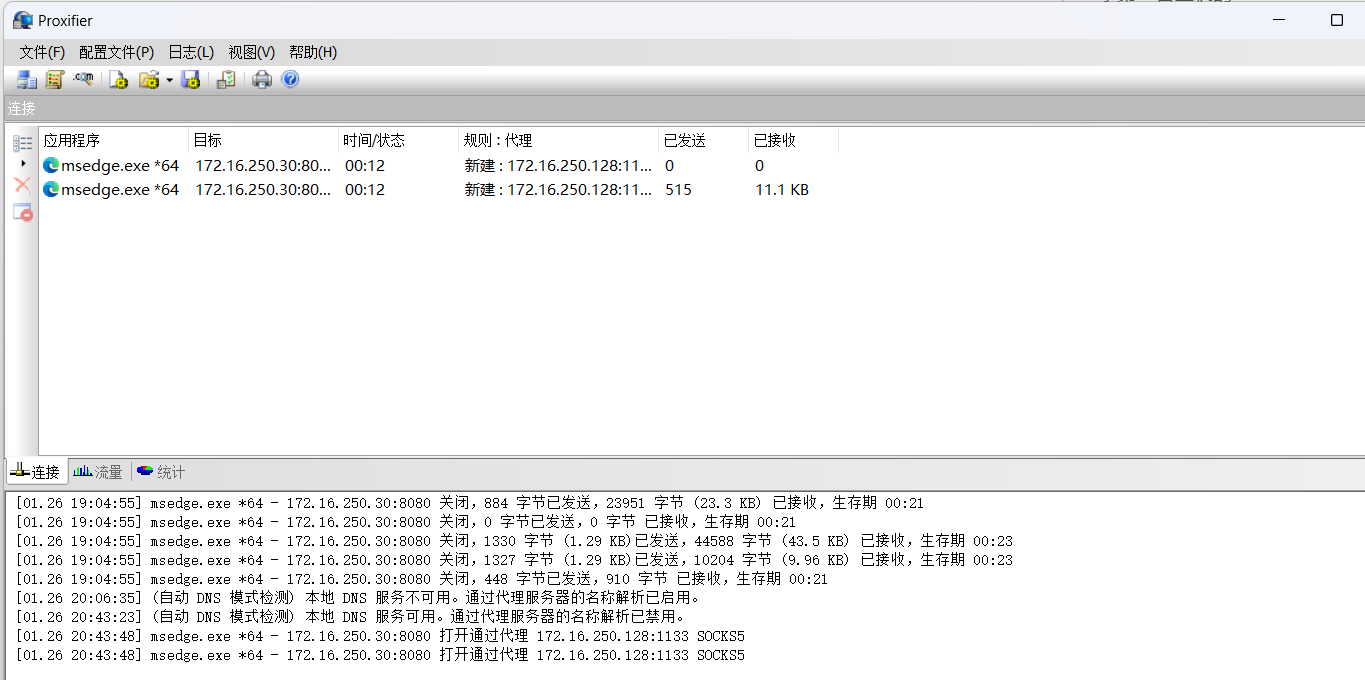Create a new profile from the toolbar
The image size is (1365, 680).
point(119,80)
